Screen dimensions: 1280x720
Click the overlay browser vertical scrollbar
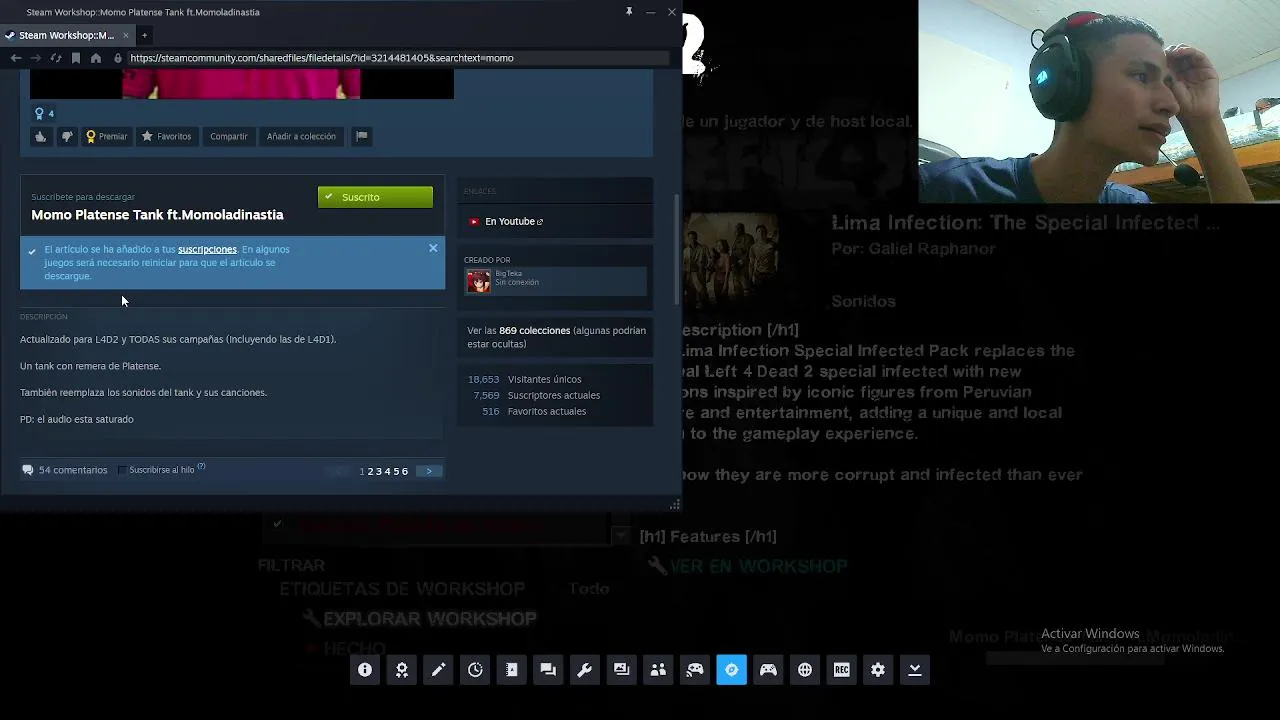(x=677, y=250)
